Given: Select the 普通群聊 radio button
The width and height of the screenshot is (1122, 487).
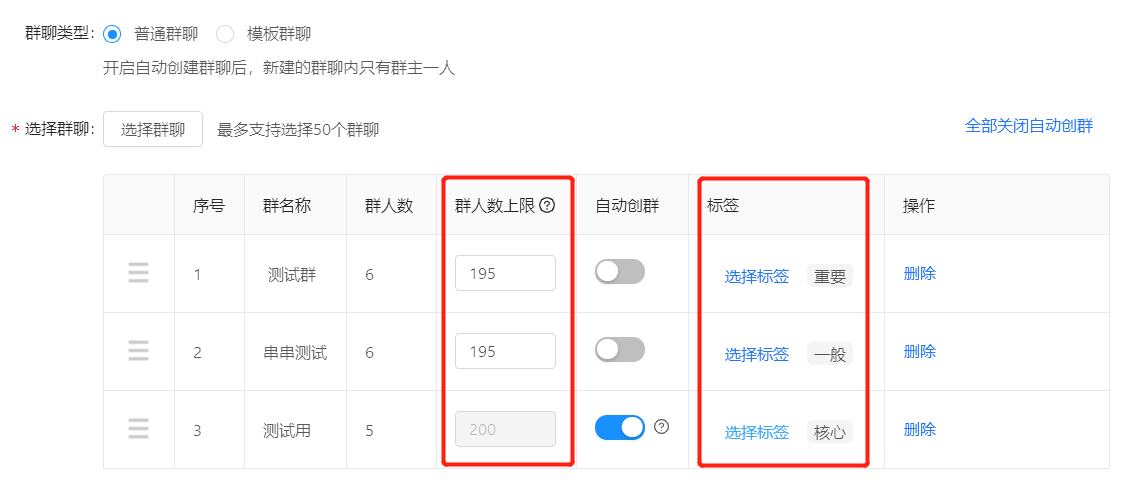Looking at the screenshot, I should pyautogui.click(x=112, y=34).
